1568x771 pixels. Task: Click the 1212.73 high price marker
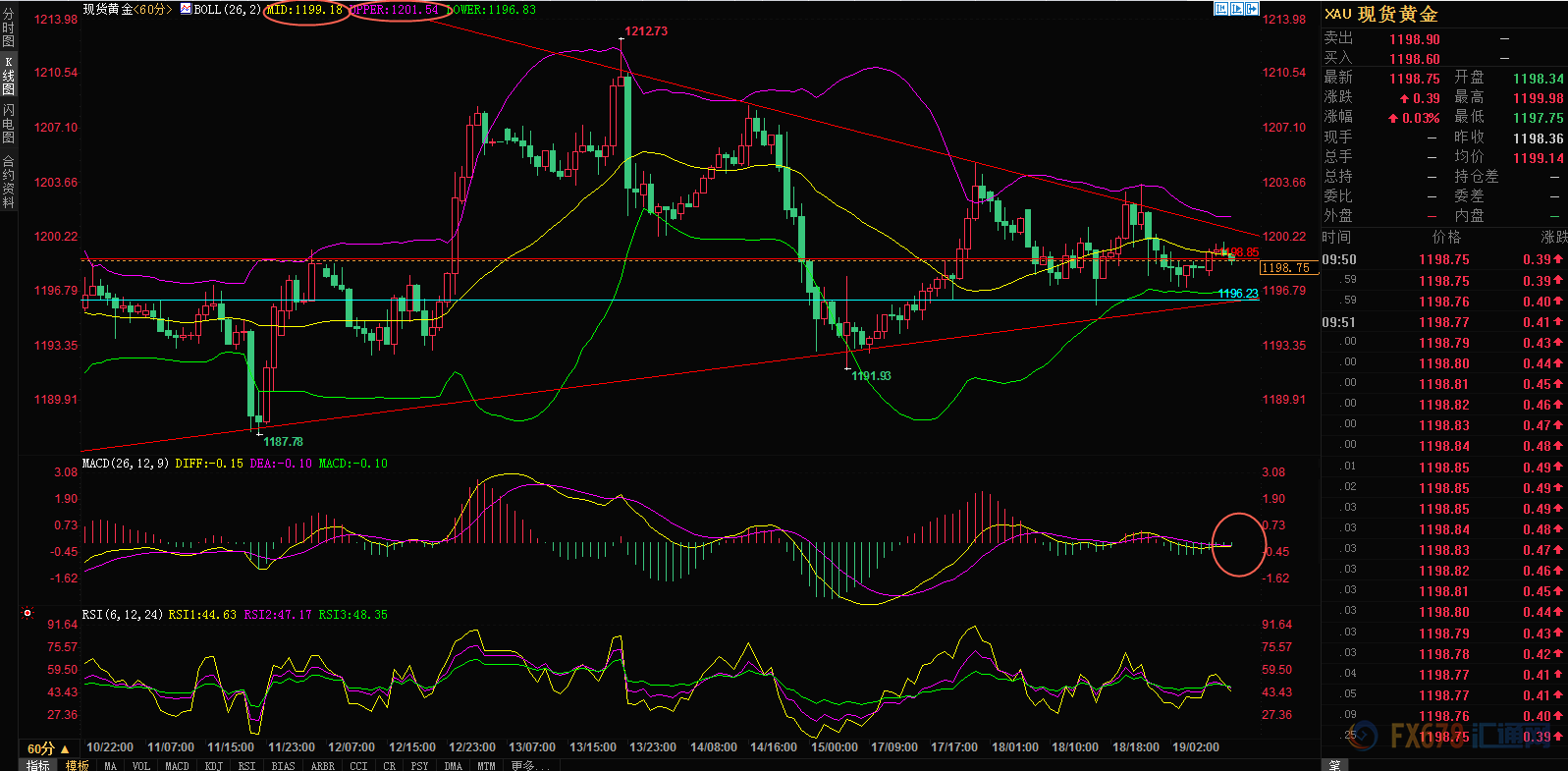(646, 31)
